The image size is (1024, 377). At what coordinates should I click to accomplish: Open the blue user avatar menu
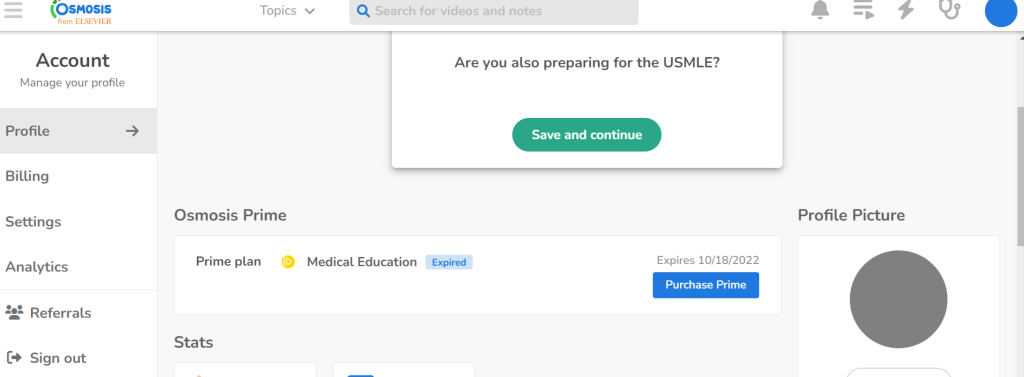1000,11
